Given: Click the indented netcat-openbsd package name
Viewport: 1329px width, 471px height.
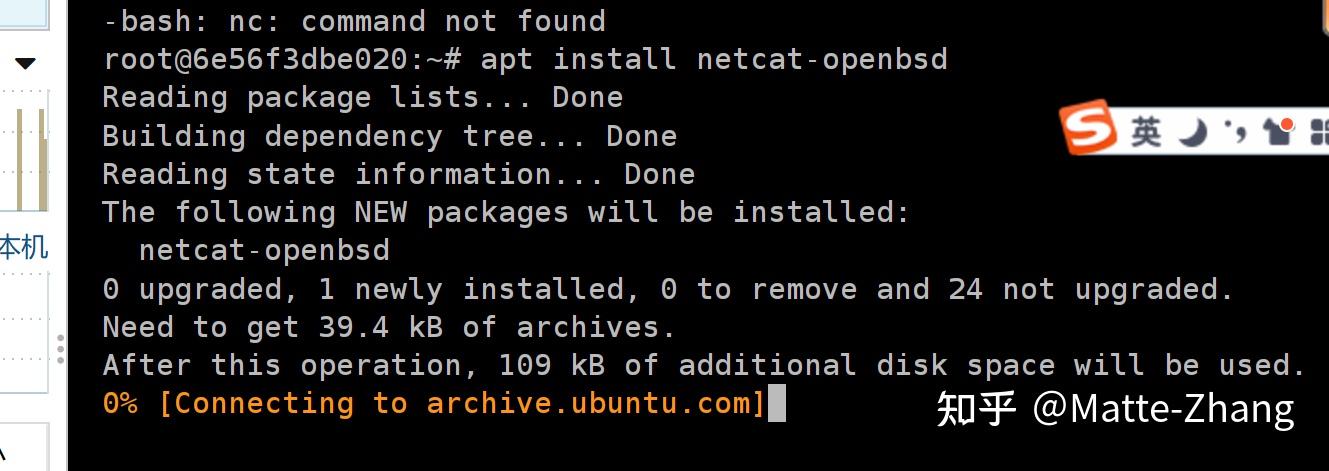Looking at the screenshot, I should coord(264,250).
